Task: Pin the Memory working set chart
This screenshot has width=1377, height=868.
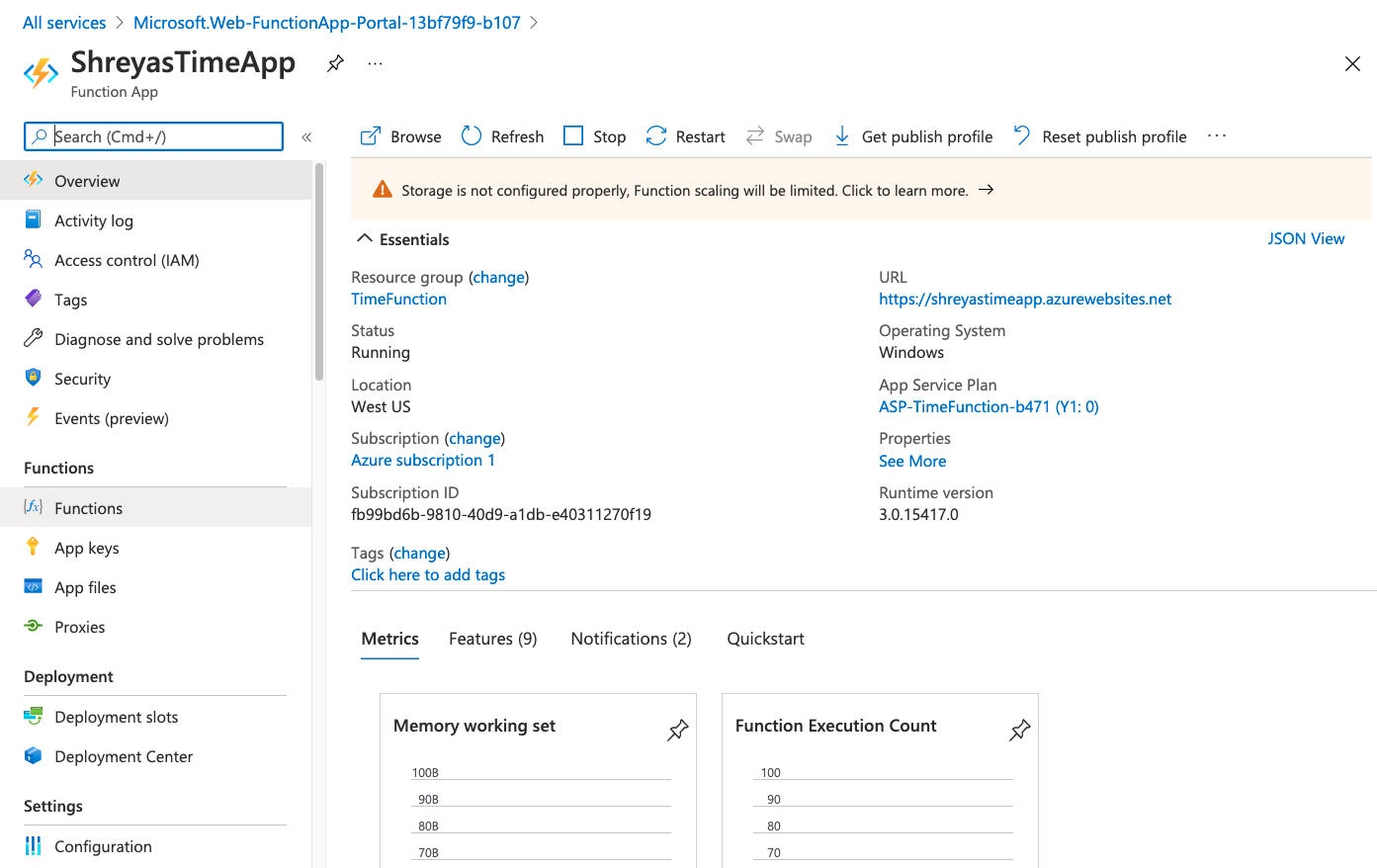Action: tap(678, 731)
